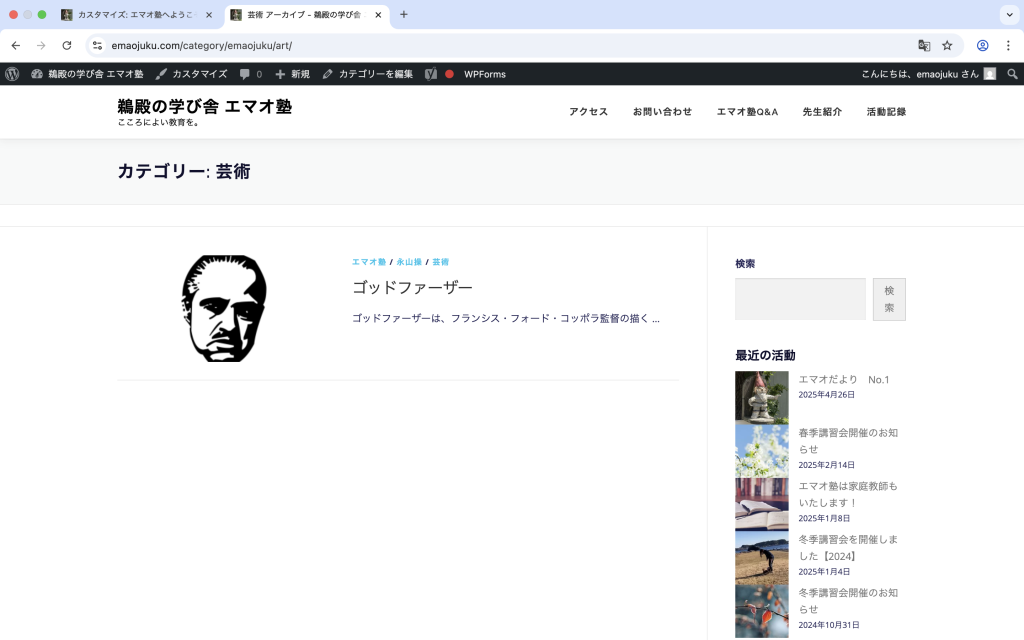Click the open book thumbnail
This screenshot has height=640, width=1024.
pyautogui.click(x=761, y=504)
